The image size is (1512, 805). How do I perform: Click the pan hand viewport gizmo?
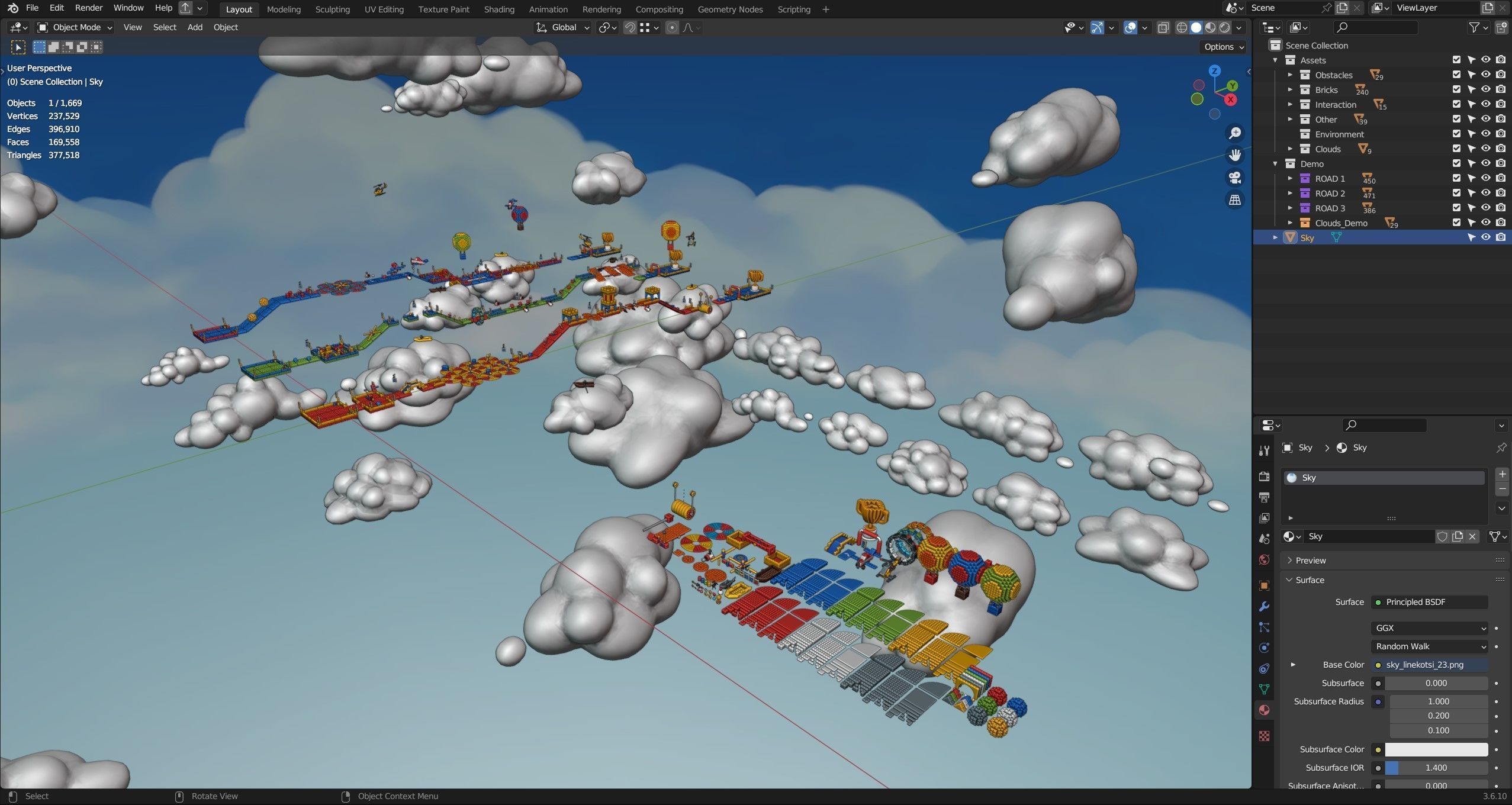(1234, 155)
